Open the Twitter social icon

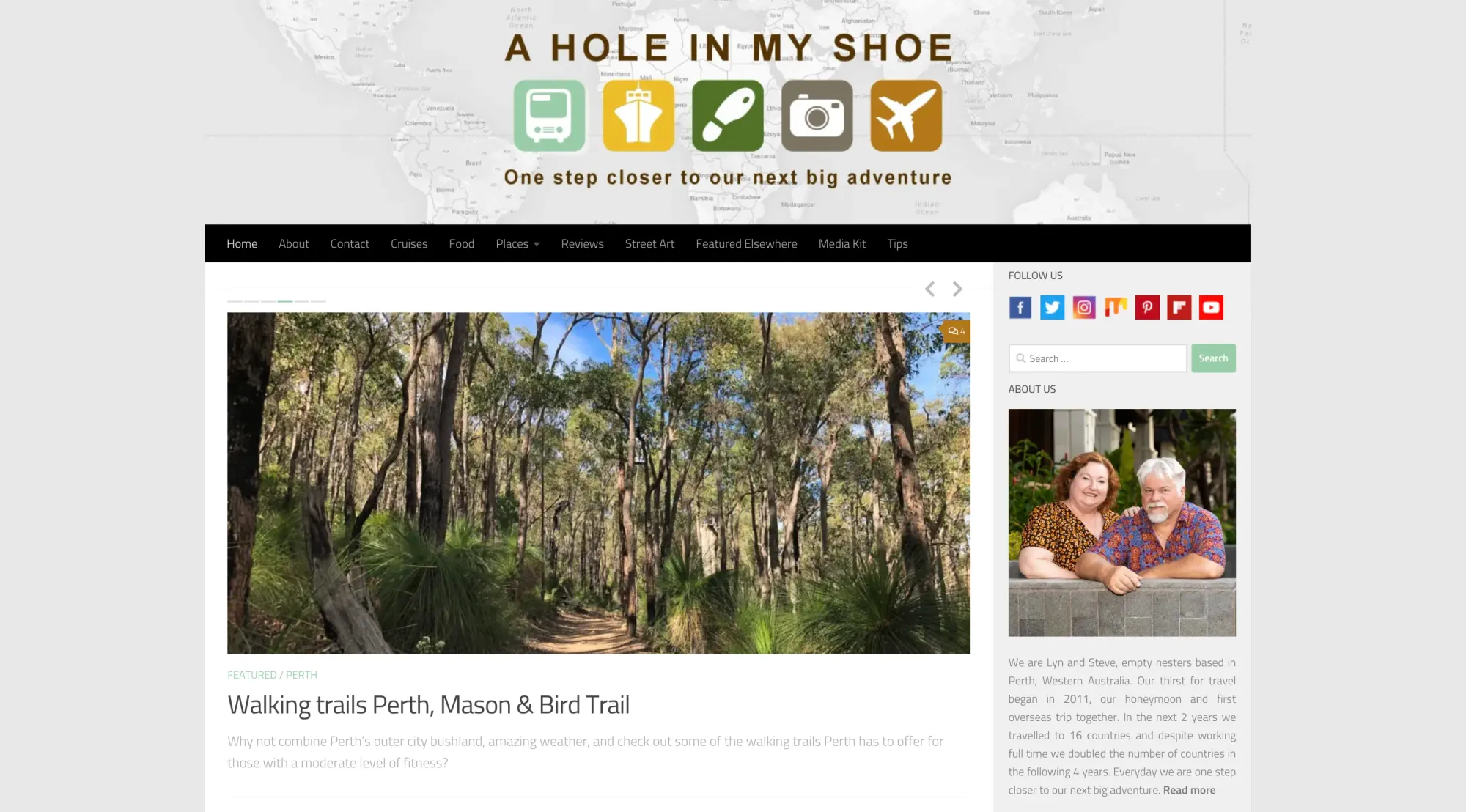point(1052,307)
